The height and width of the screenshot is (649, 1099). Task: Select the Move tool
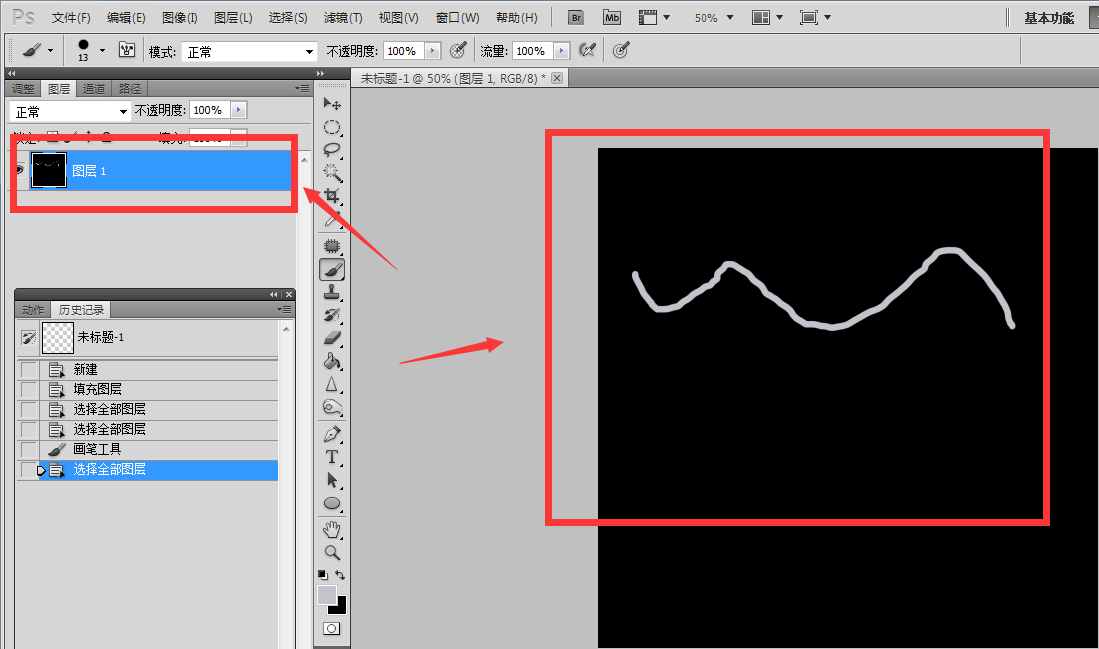click(x=332, y=104)
